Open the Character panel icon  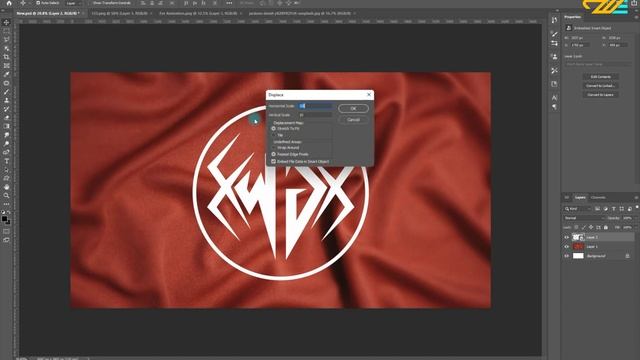click(554, 98)
